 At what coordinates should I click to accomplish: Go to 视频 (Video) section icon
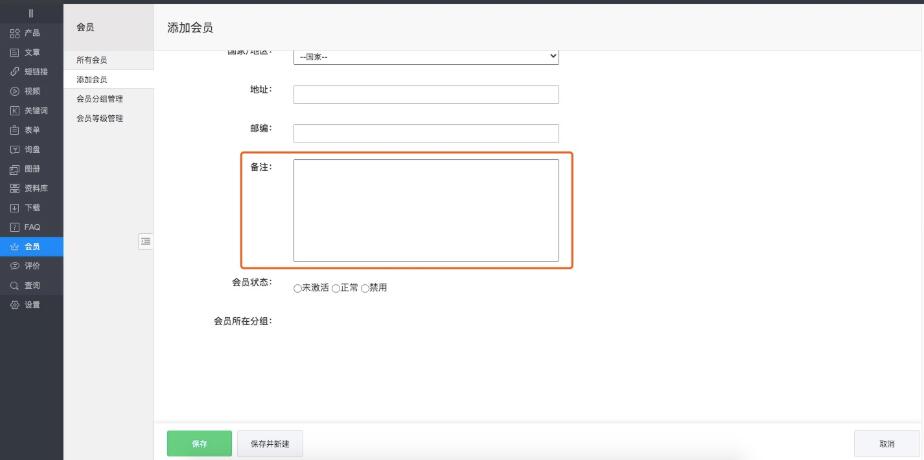15,91
